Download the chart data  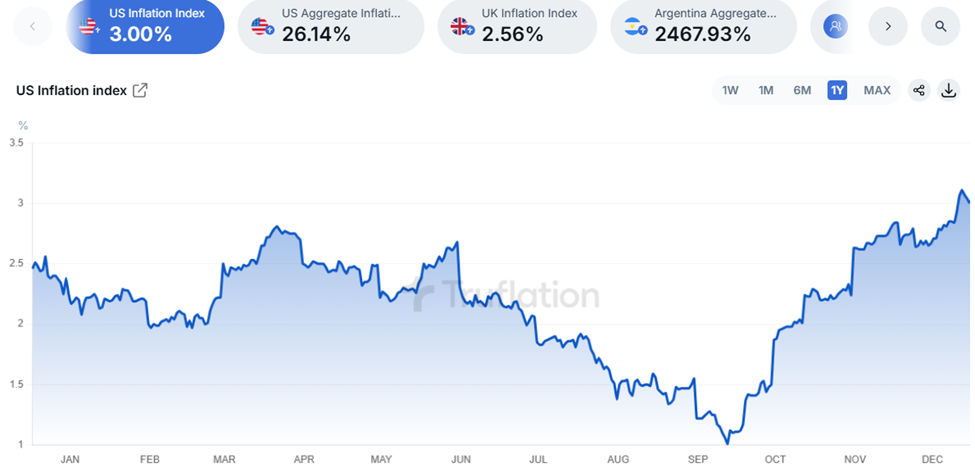(948, 90)
